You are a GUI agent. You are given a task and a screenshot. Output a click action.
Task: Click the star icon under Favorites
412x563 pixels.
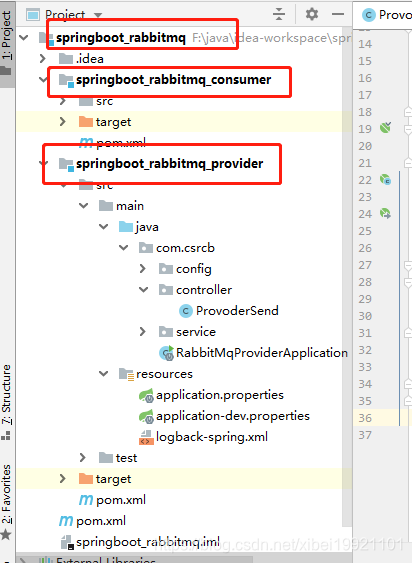coord(6,535)
